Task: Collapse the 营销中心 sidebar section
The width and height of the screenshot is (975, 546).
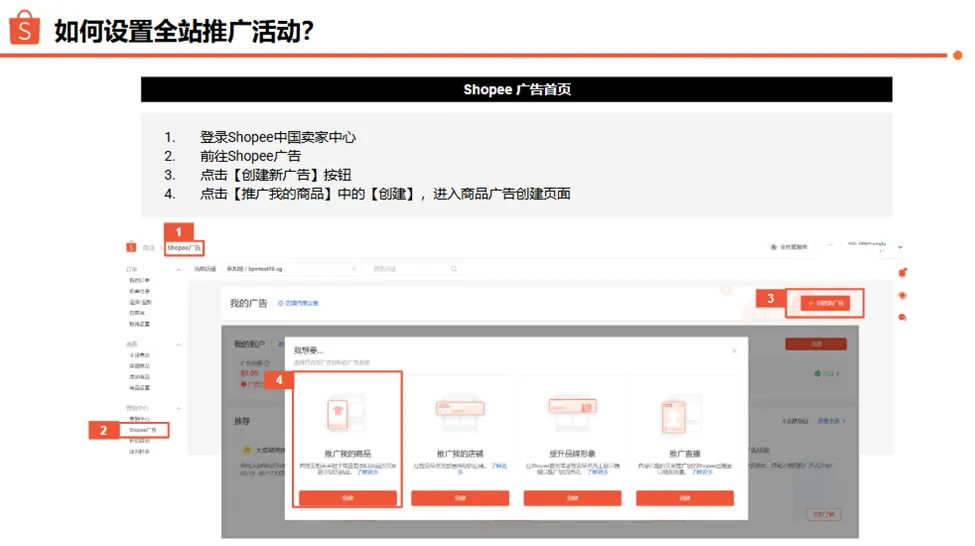Action: click(178, 409)
